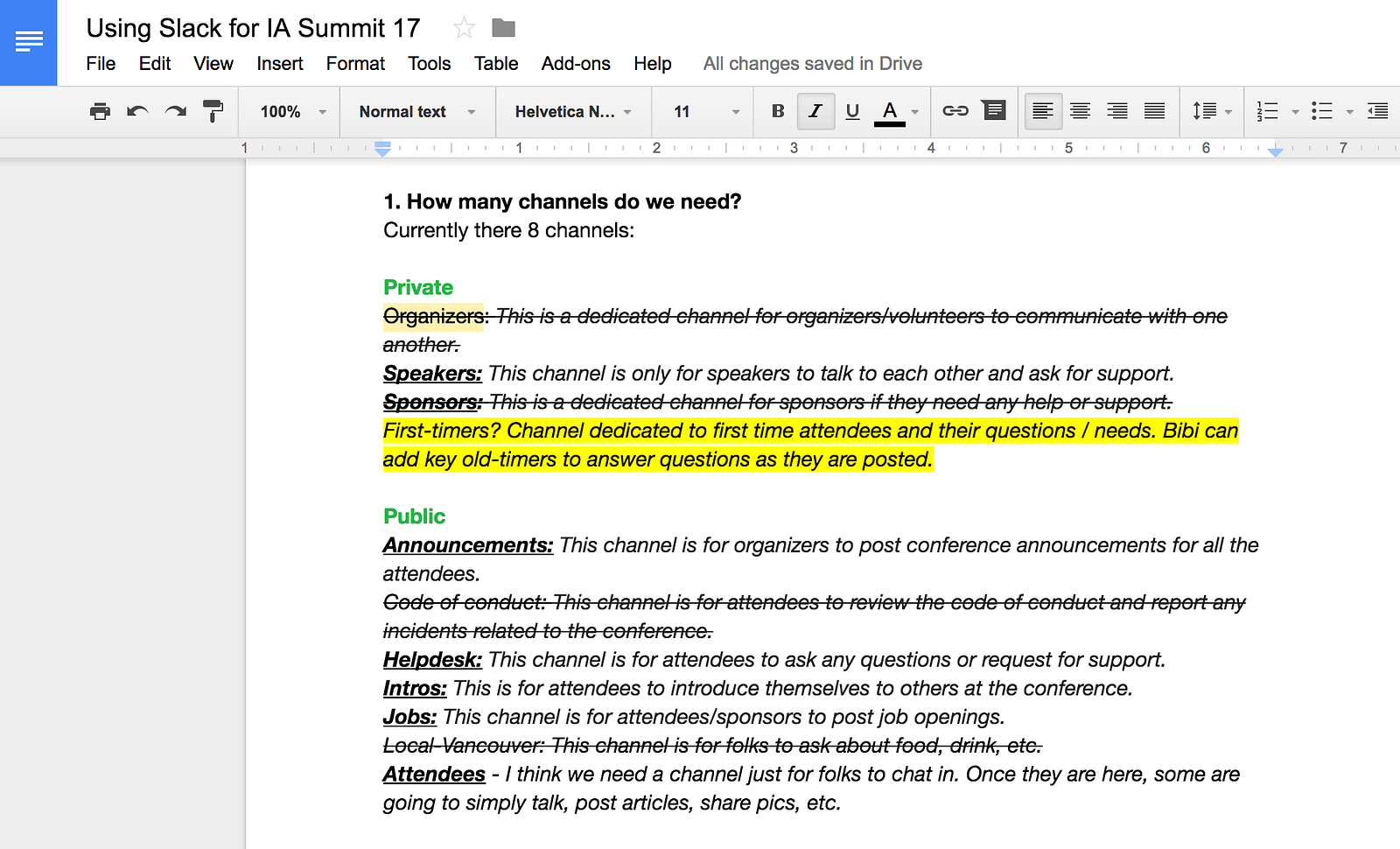Image resolution: width=1400 pixels, height=849 pixels.
Task: Apply a numbered list
Action: 1267,111
